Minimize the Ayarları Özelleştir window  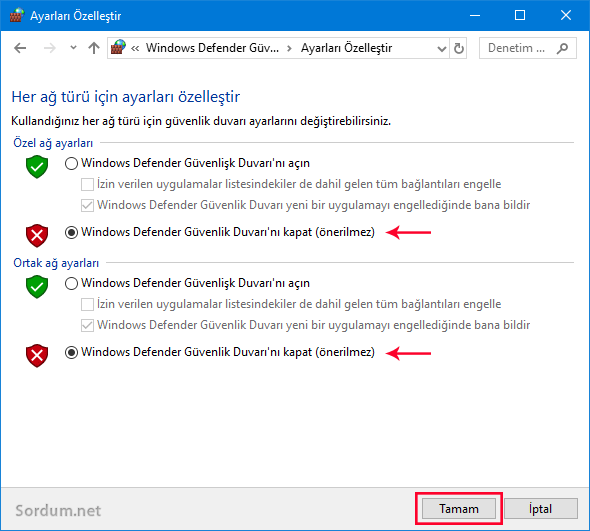pyautogui.click(x=475, y=15)
